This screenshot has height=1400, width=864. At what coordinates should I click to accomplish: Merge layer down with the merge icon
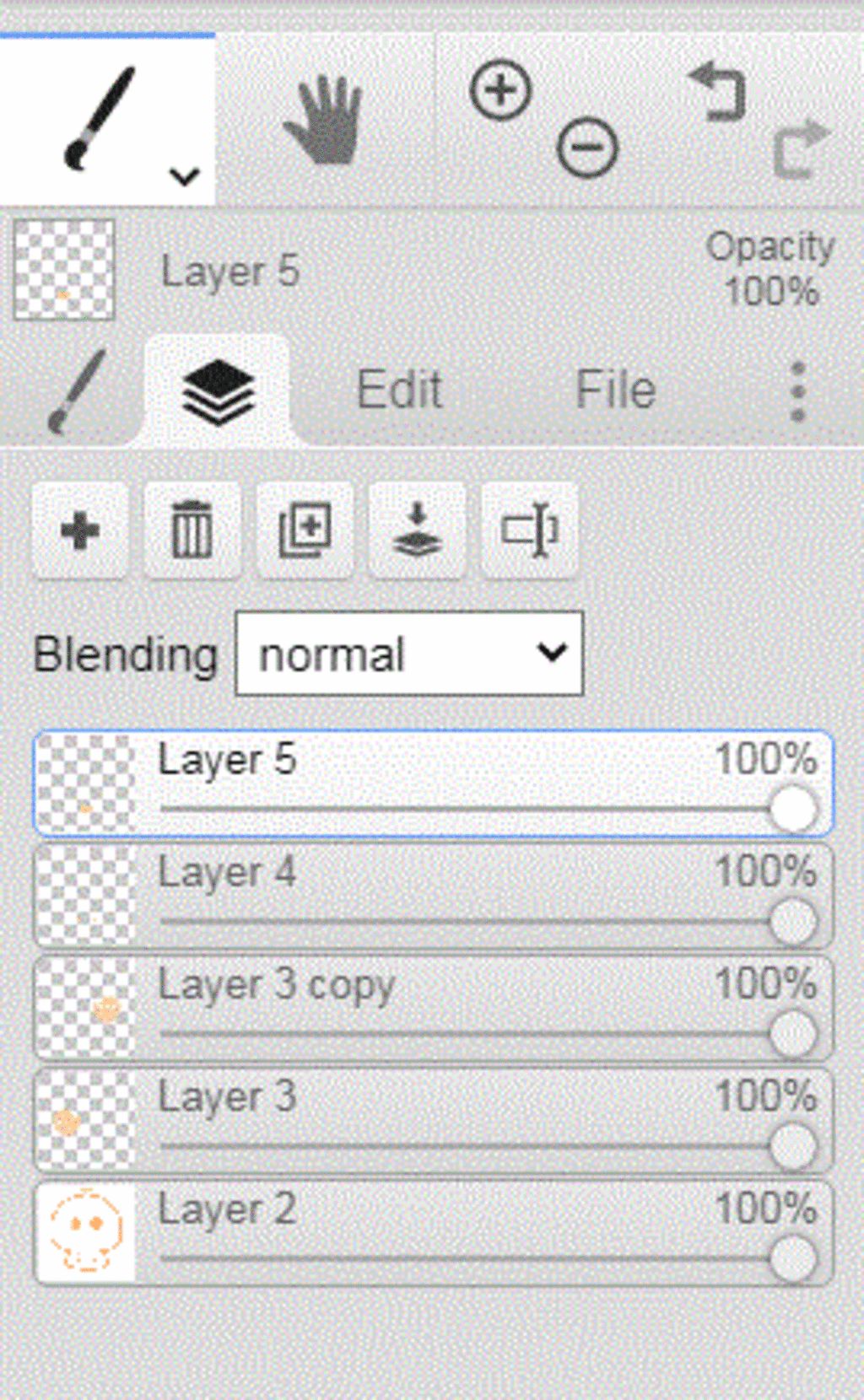417,530
